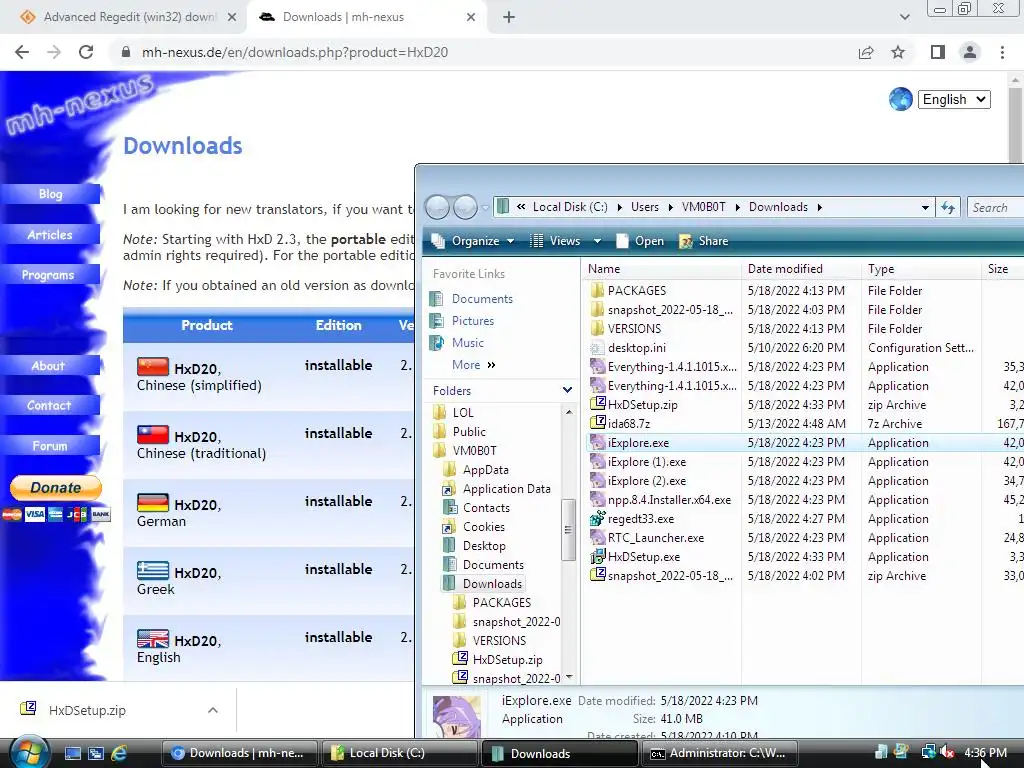
Task: Click the German flag icon
Action: point(153,502)
